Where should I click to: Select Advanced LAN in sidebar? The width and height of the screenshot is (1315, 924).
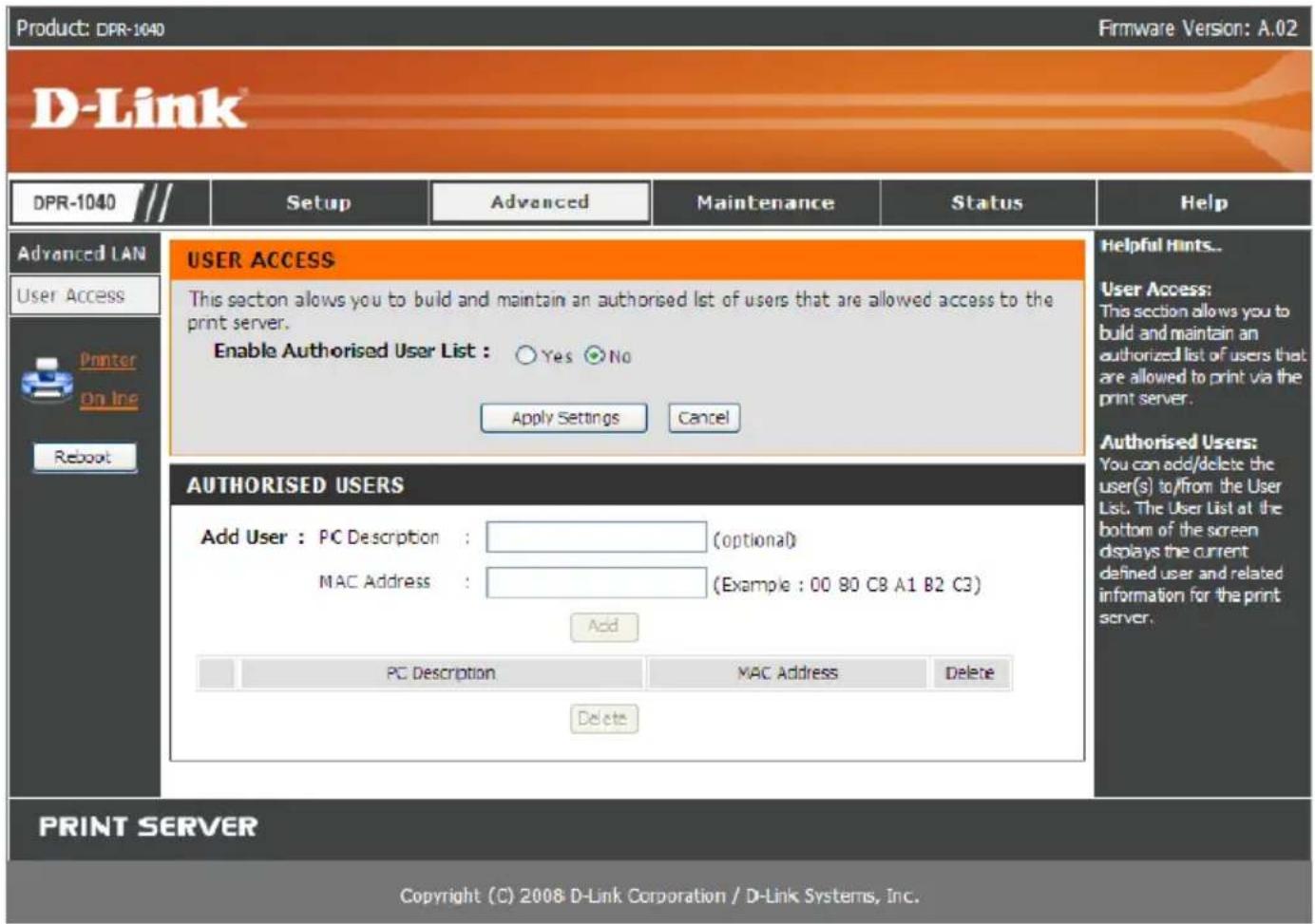[83, 254]
